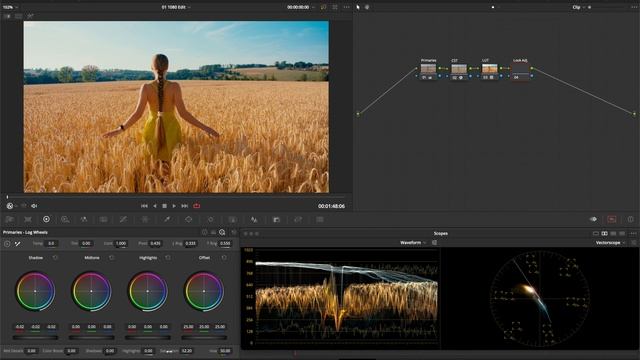Viewport: 640px width, 360px height.
Task: Open the Tracker palette
Action: [211, 220]
